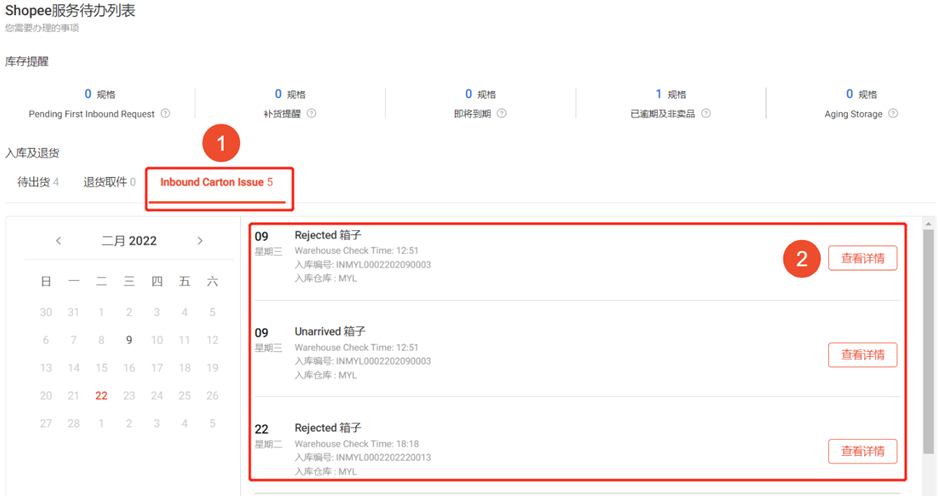Image resolution: width=940 pixels, height=500 pixels.
Task: Click help icon beside 补货提醒
Action: pos(311,113)
